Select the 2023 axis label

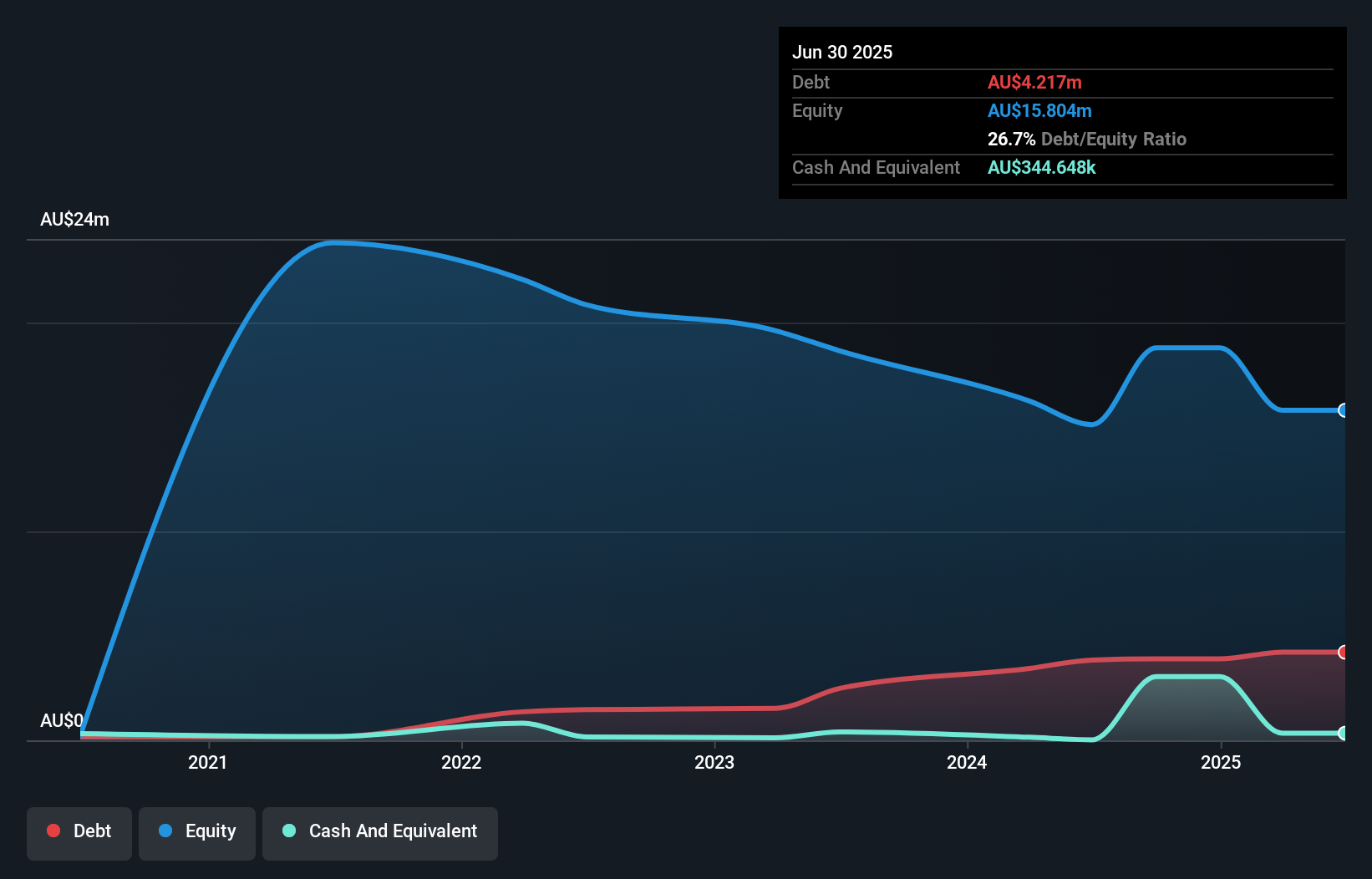[715, 762]
